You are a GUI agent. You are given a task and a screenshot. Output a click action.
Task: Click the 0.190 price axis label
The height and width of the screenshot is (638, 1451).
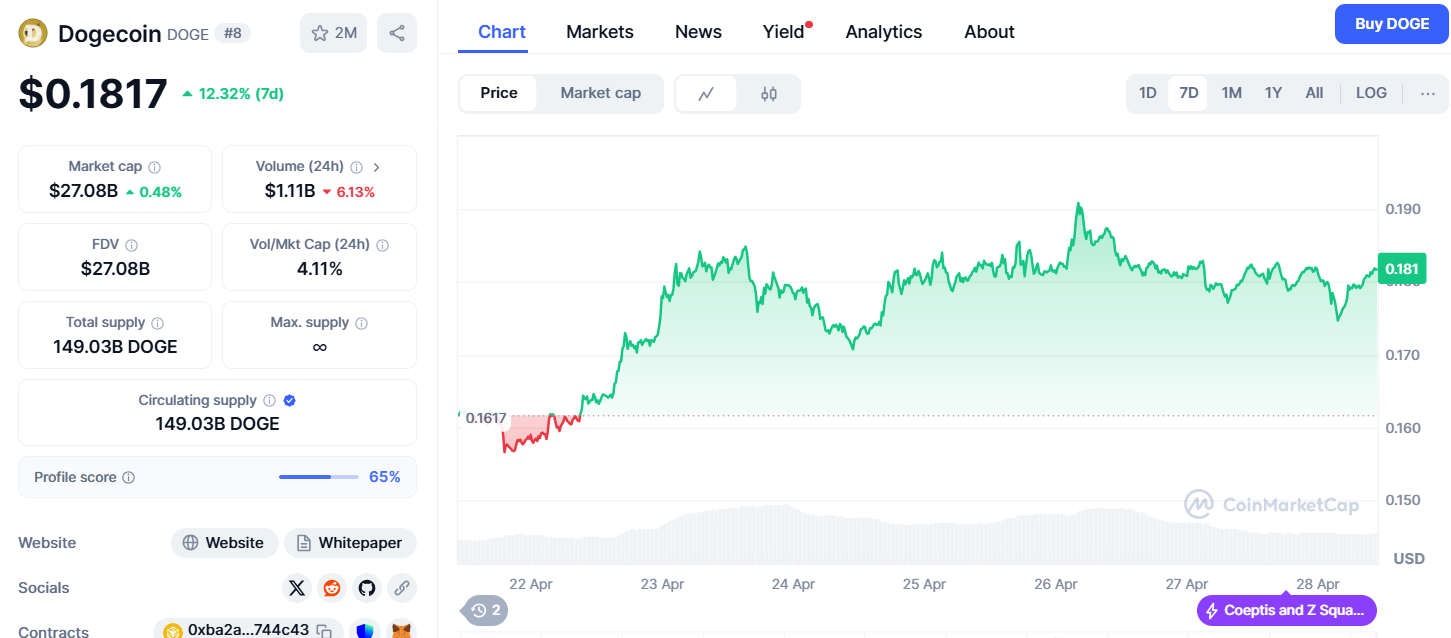pos(1403,209)
